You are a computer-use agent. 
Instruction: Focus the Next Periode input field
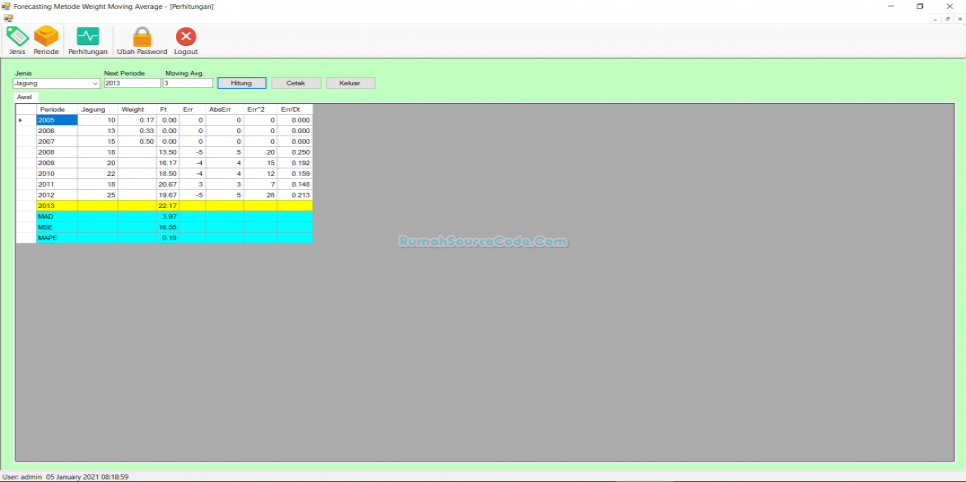point(131,84)
